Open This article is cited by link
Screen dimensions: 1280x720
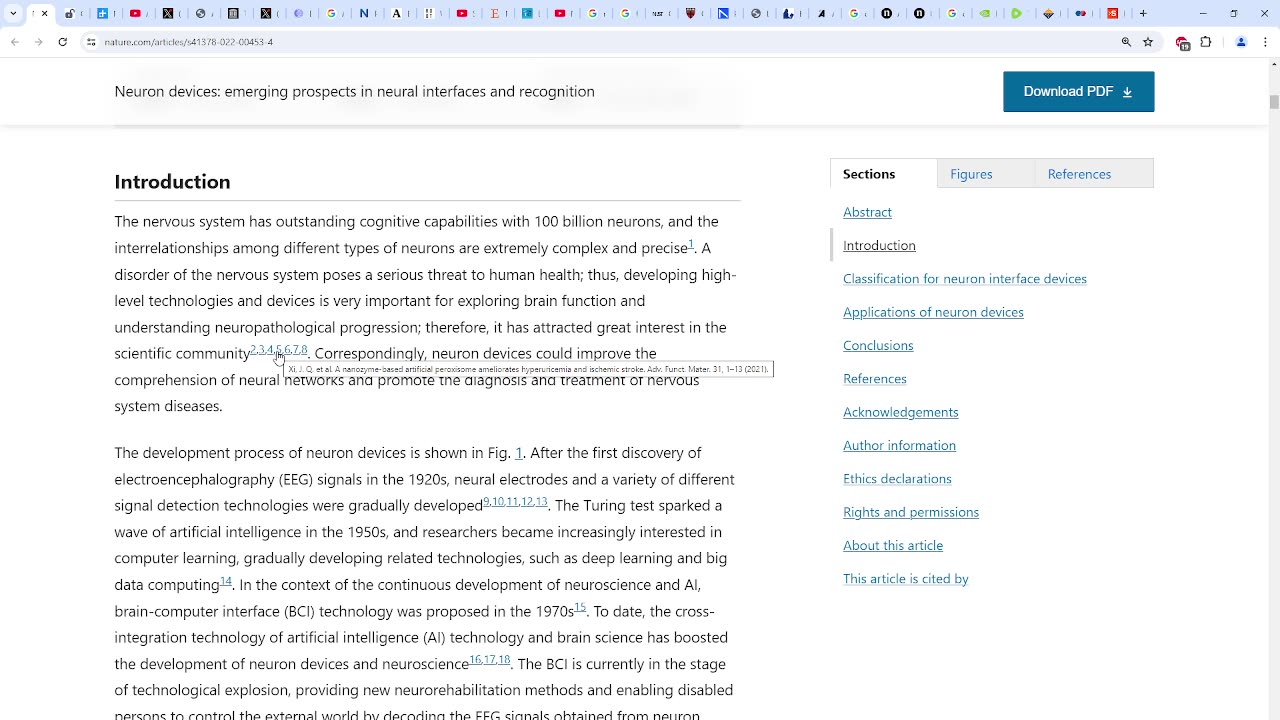tap(906, 578)
